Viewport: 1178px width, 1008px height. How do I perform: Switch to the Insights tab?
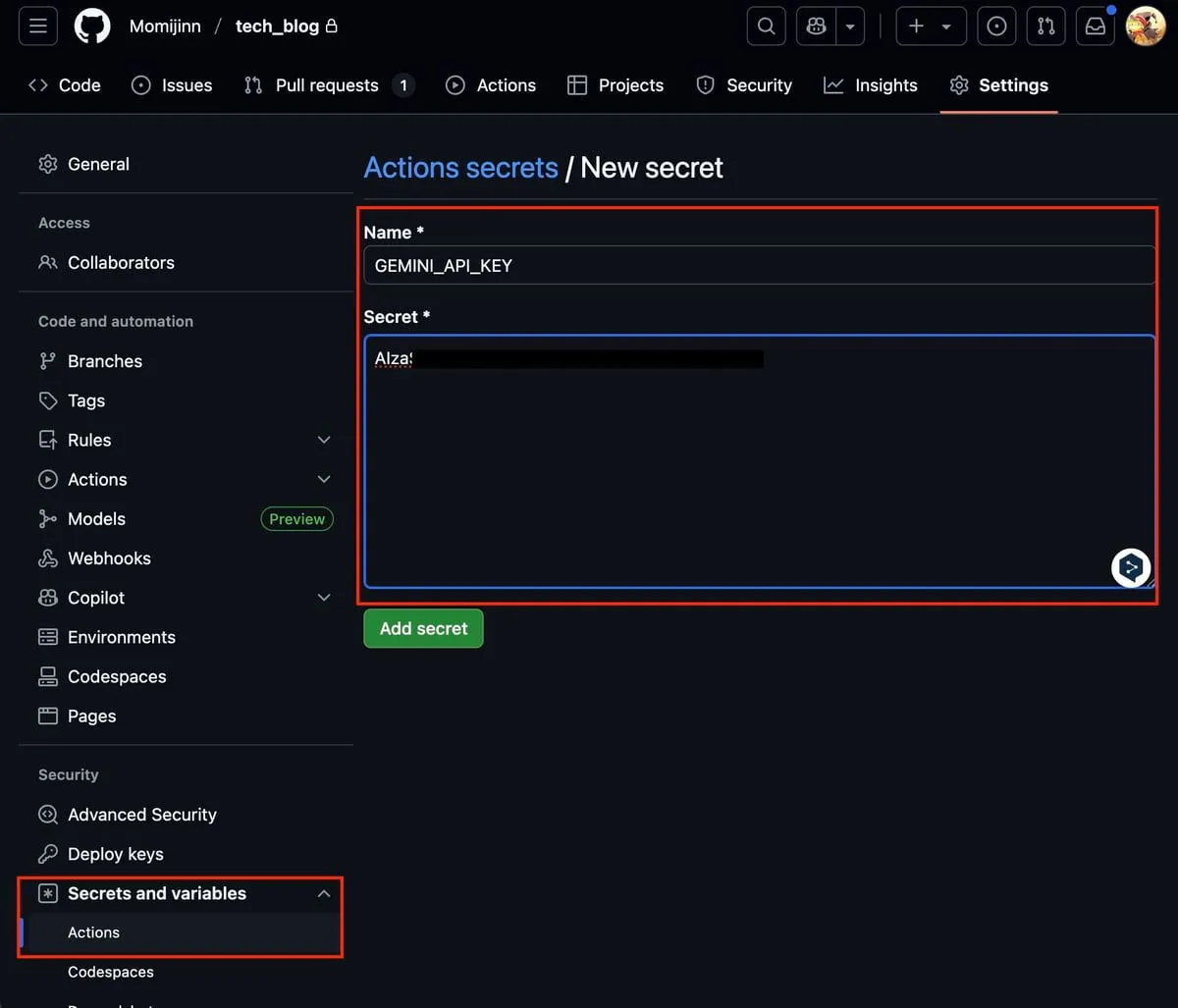[871, 85]
